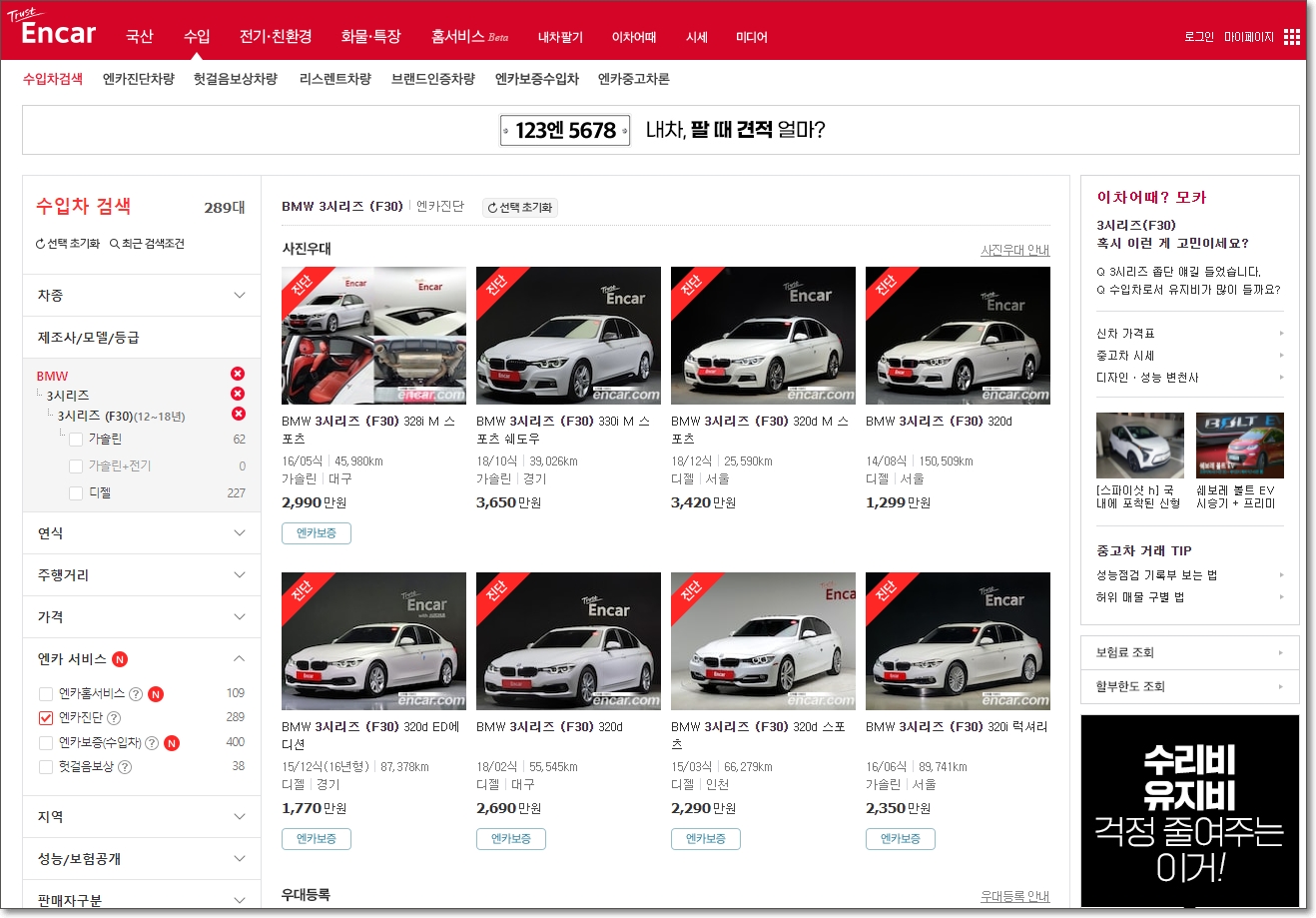
Task: Remove the BMW filter with red X
Action: [238, 374]
